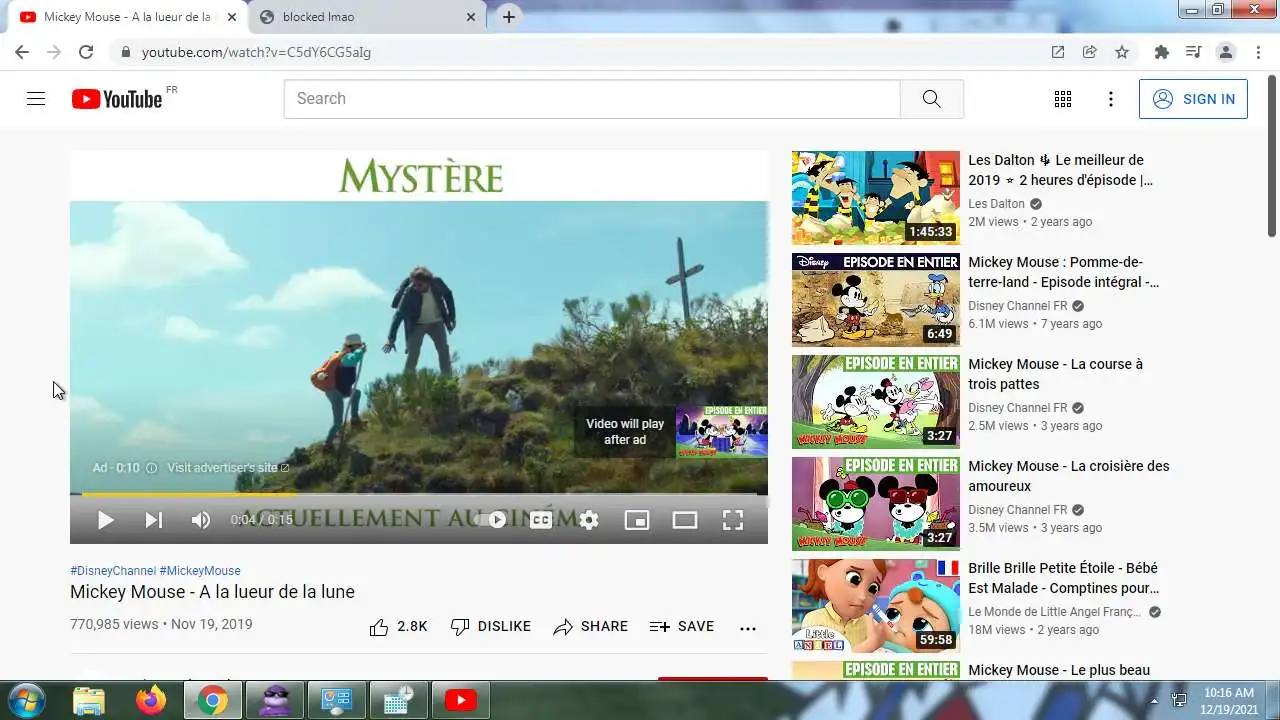This screenshot has height=720, width=1280.
Task: Click the address bar URL
Action: 256,52
